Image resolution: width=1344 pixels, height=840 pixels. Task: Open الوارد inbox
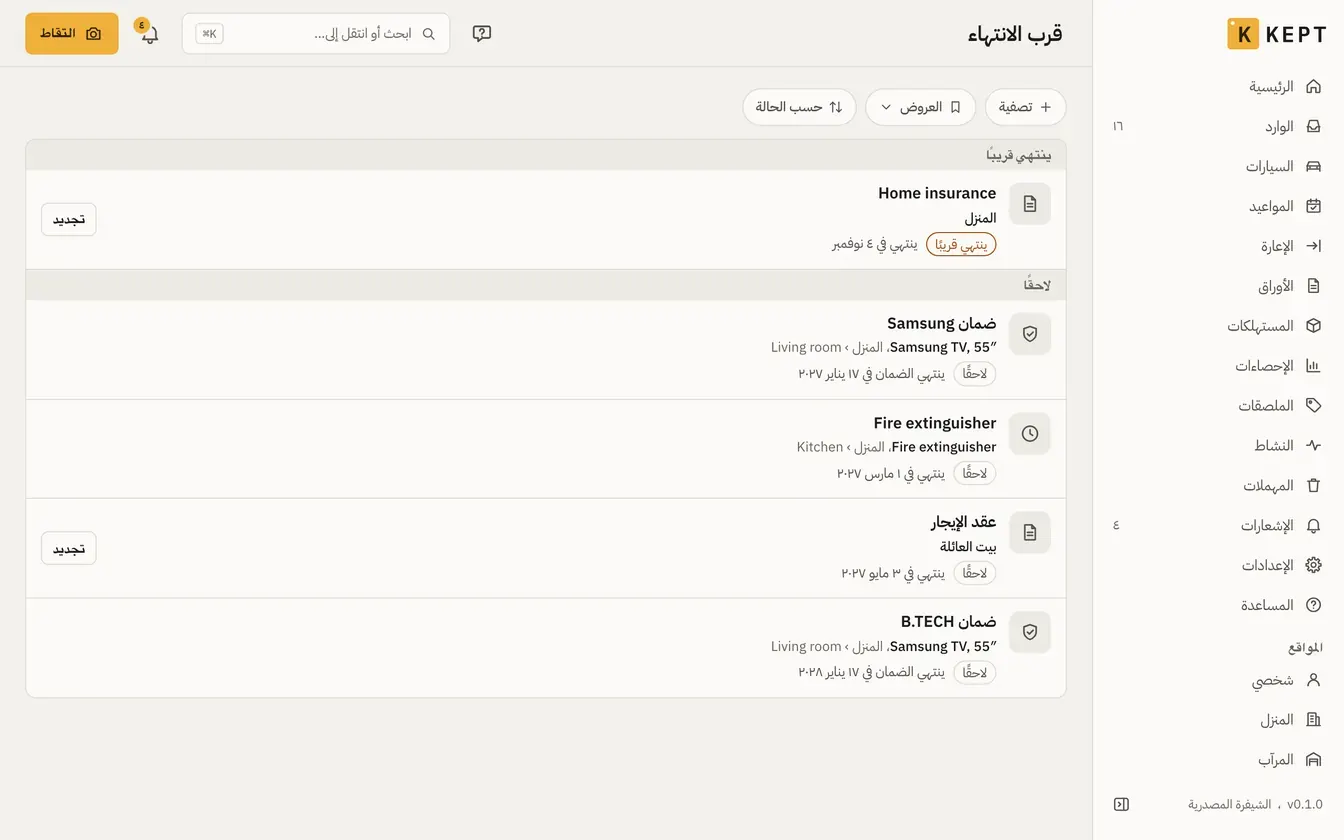pyautogui.click(x=1218, y=127)
